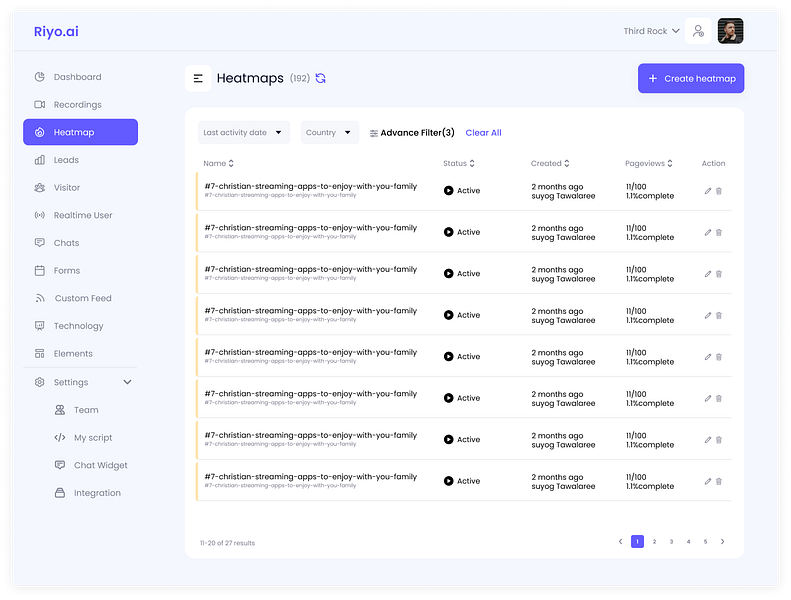Collapse the Settings section chevron
The height and width of the screenshot is (600, 791).
[127, 382]
